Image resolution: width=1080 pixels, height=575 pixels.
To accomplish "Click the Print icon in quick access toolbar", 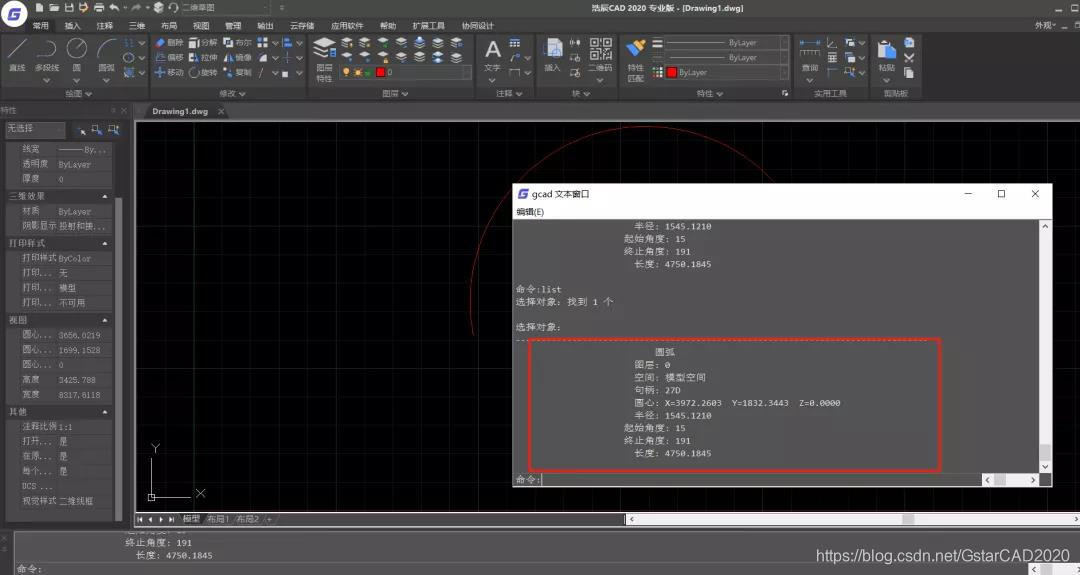I will pyautogui.click(x=98, y=8).
